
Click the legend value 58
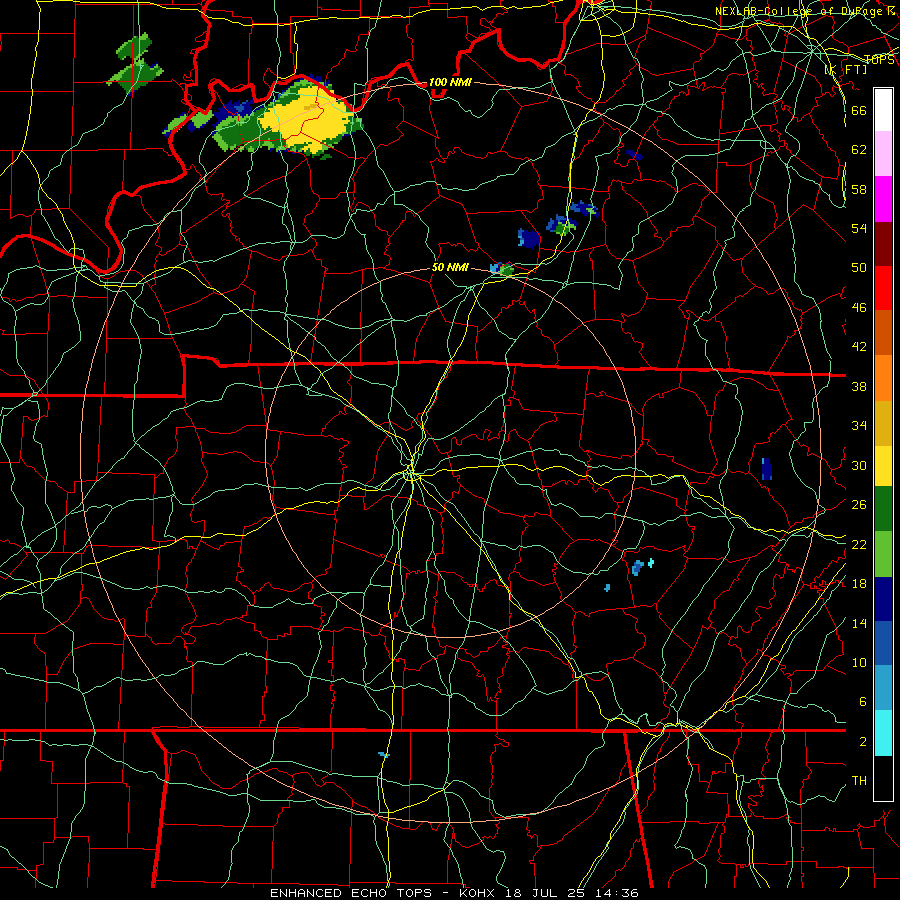[859, 189]
